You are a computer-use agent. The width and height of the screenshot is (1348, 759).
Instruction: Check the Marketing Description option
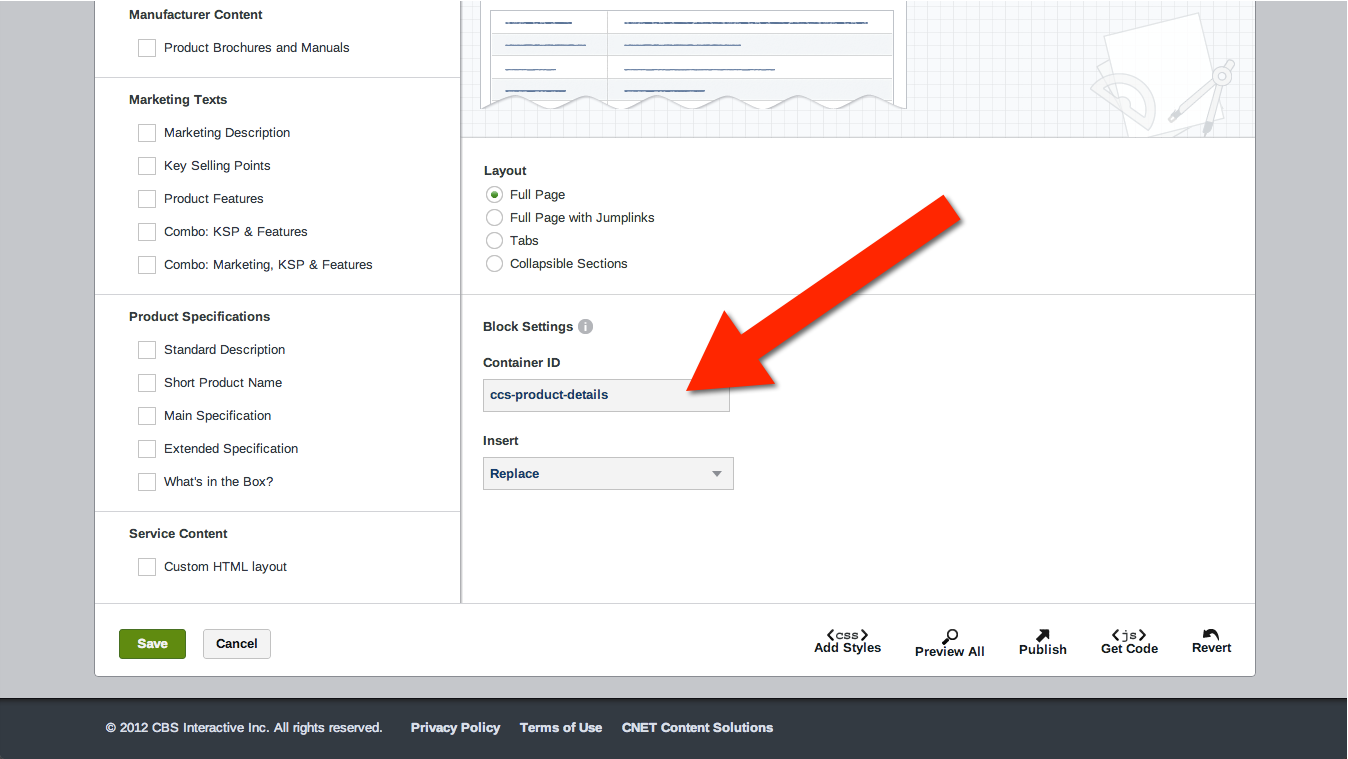tap(147, 133)
